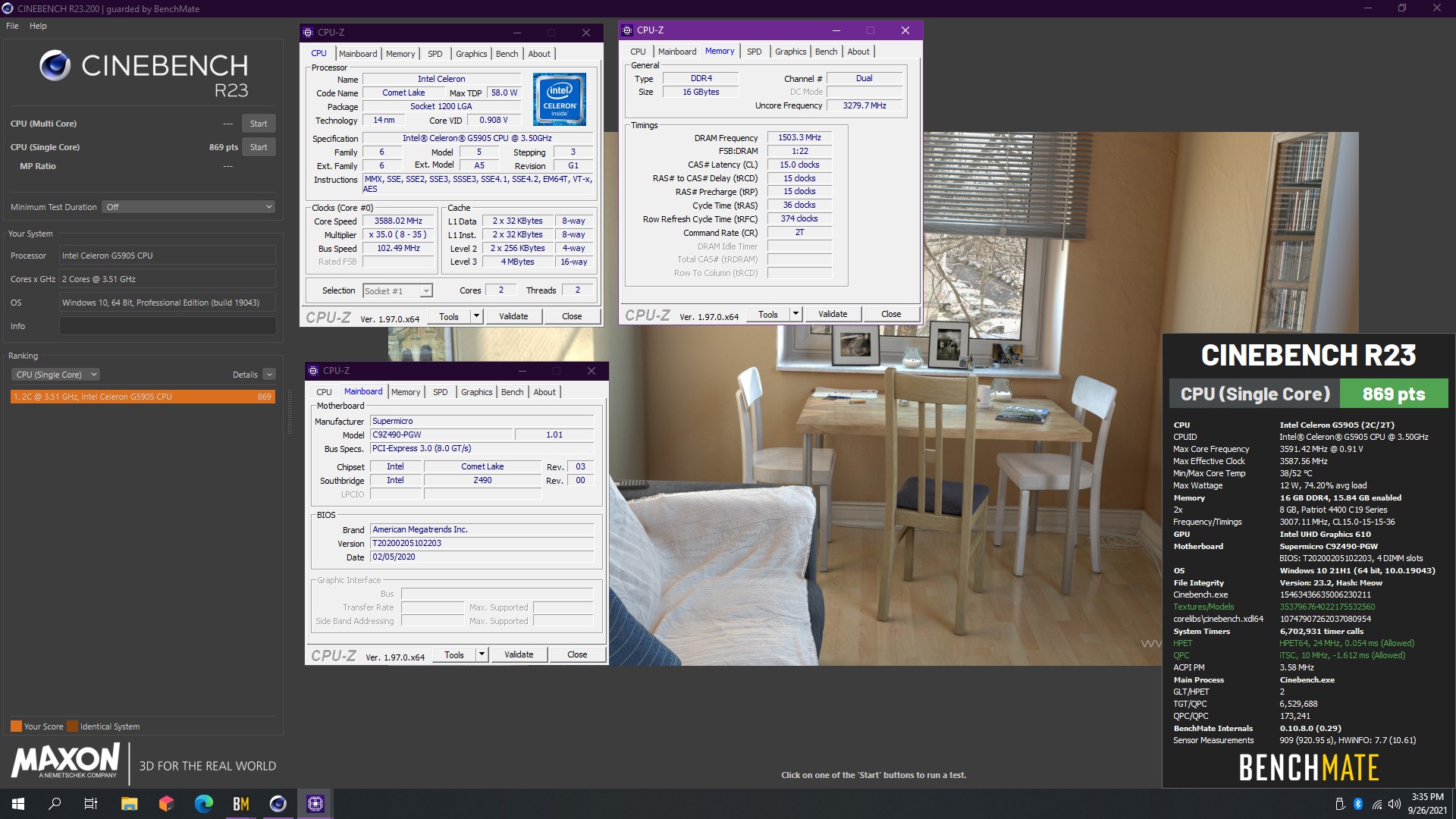Click the BenchMate logo in results panel
The image size is (1456, 819).
point(1309,767)
